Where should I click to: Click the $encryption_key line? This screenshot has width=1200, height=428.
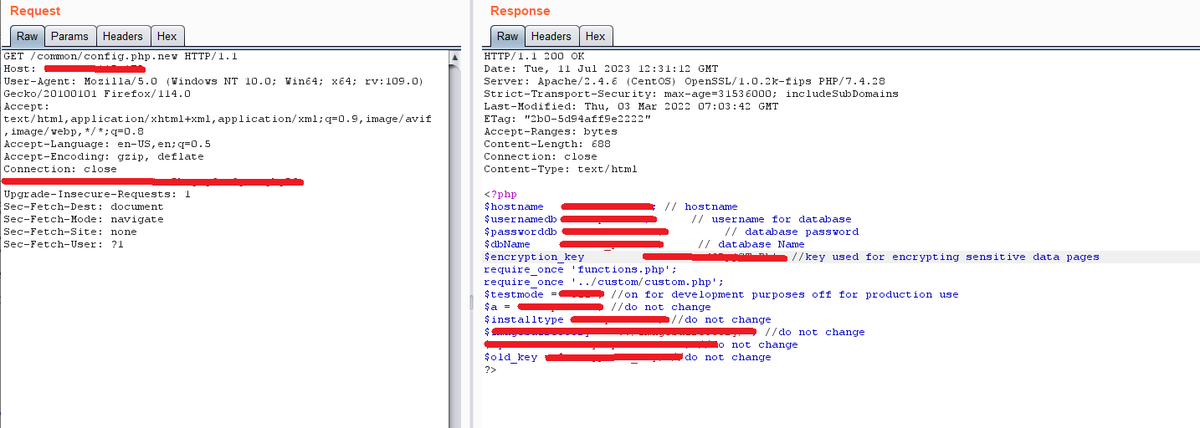pyautogui.click(x=791, y=257)
